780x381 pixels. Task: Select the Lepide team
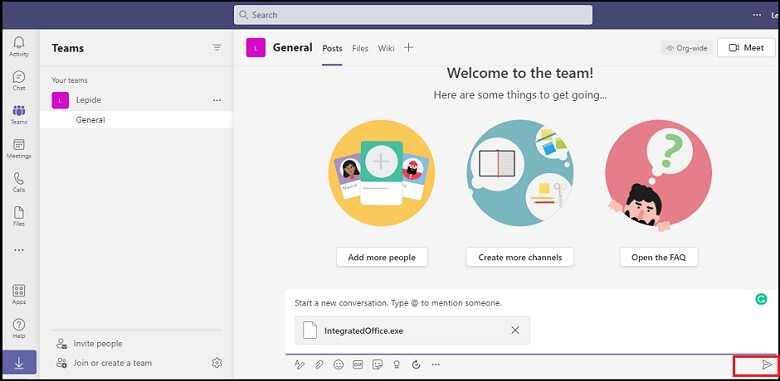point(137,100)
